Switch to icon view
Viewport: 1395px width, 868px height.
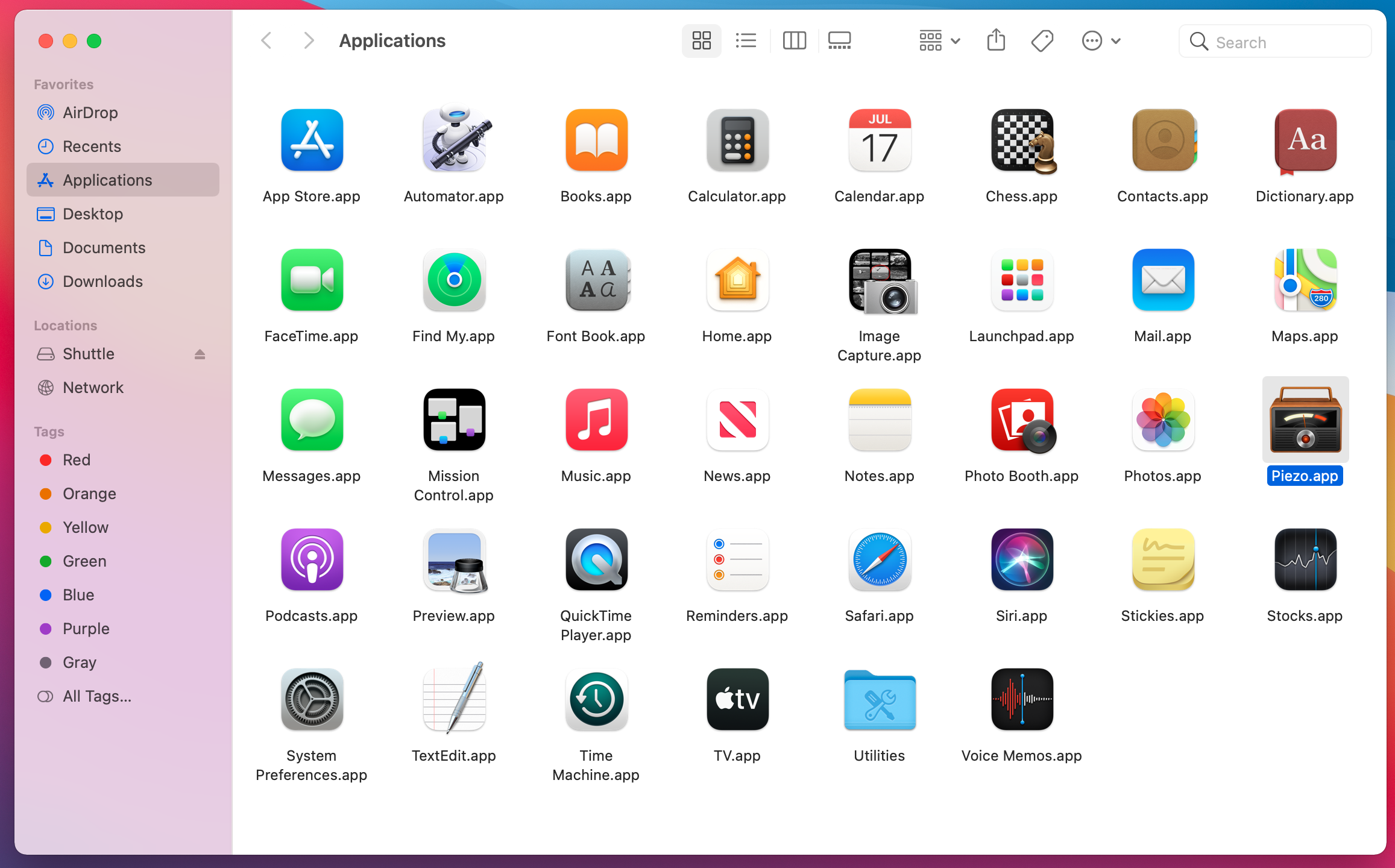[x=701, y=41]
